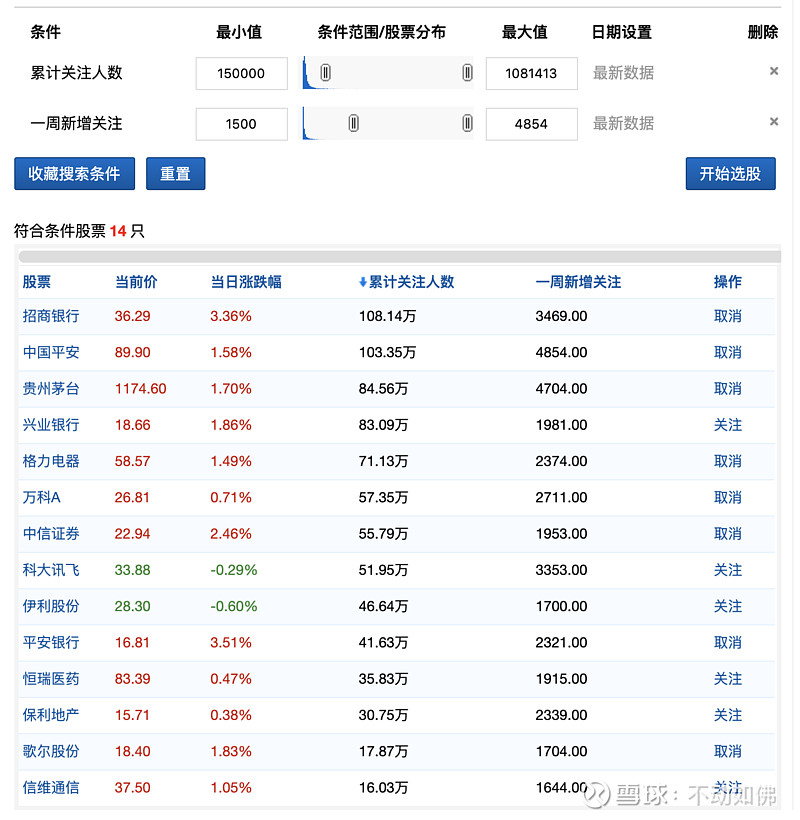This screenshot has width=800, height=820.
Task: Delete the 累计关注人数 condition row
Action: pyautogui.click(x=774, y=71)
